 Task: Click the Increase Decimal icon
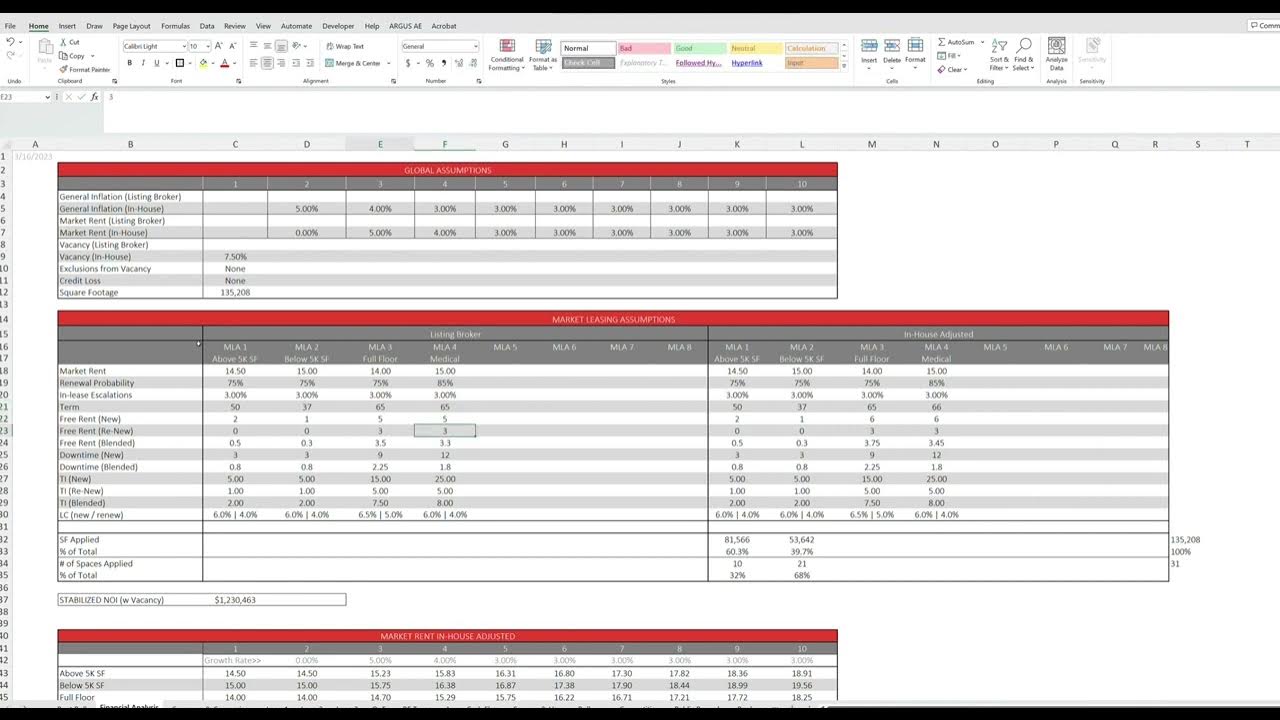[x=458, y=63]
